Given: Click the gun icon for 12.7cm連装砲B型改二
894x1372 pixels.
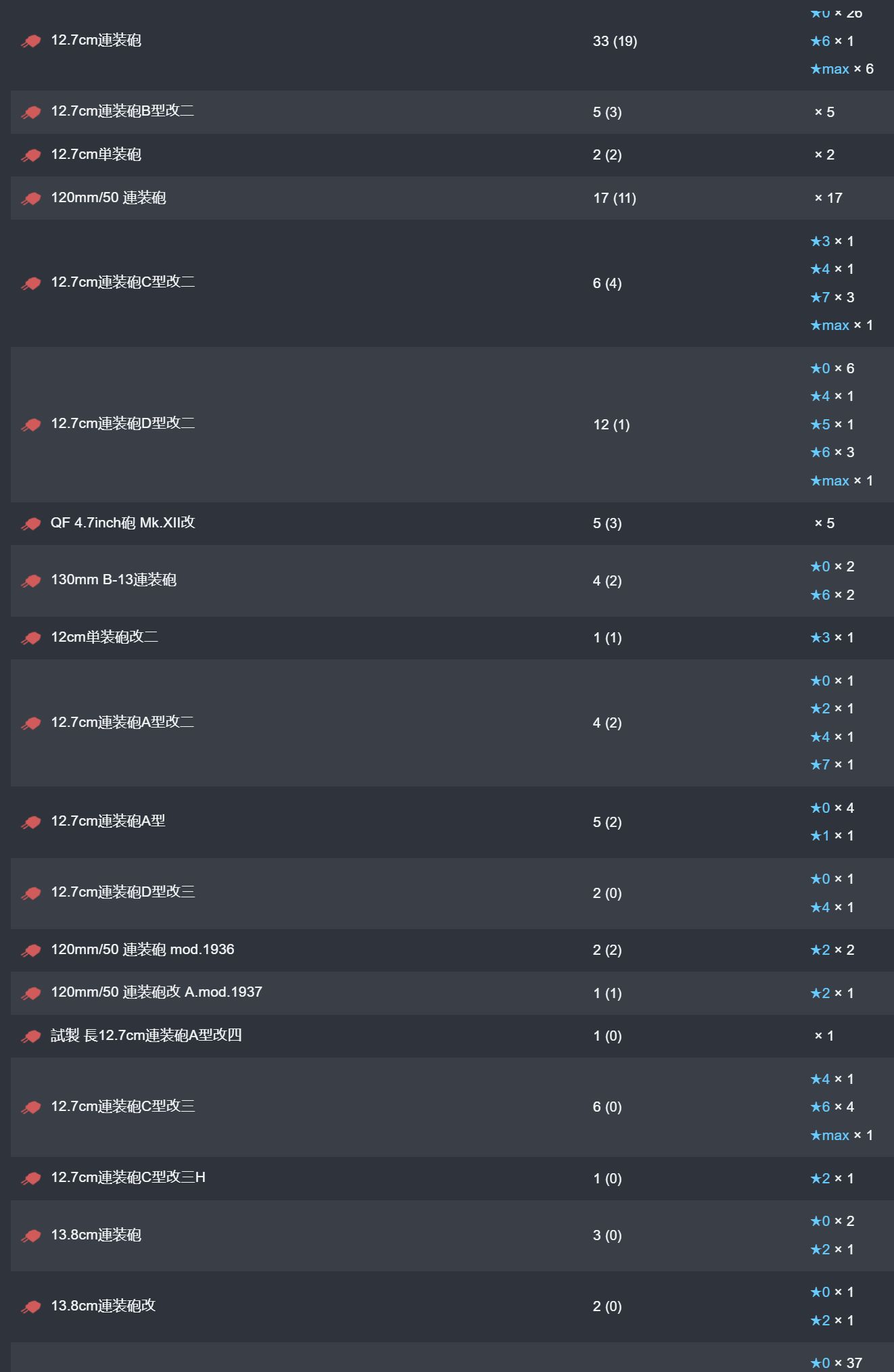Looking at the screenshot, I should point(31,112).
